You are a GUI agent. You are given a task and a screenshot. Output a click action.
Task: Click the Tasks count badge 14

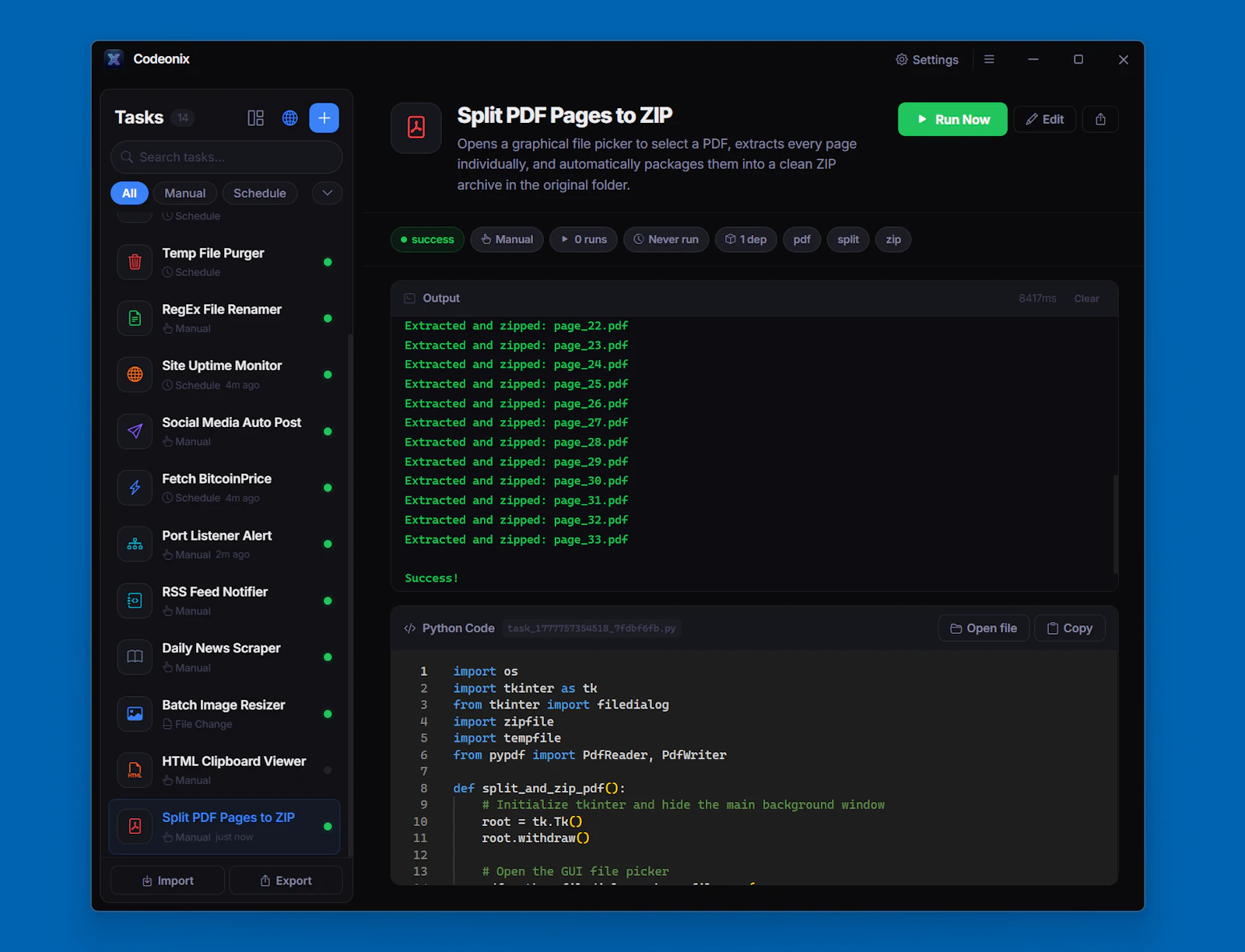tap(183, 117)
